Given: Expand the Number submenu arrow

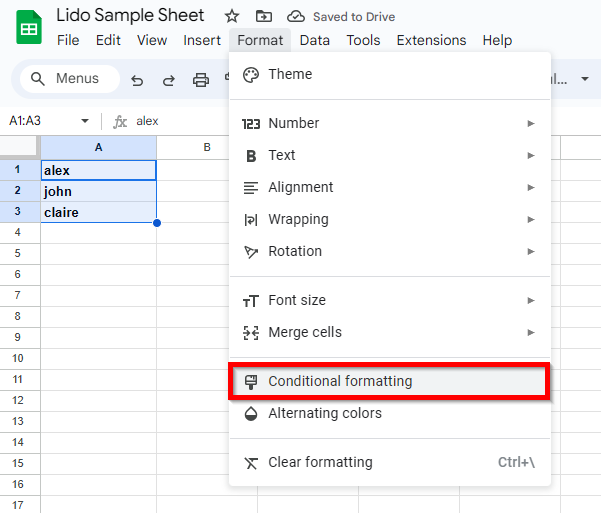Looking at the screenshot, I should (530, 123).
